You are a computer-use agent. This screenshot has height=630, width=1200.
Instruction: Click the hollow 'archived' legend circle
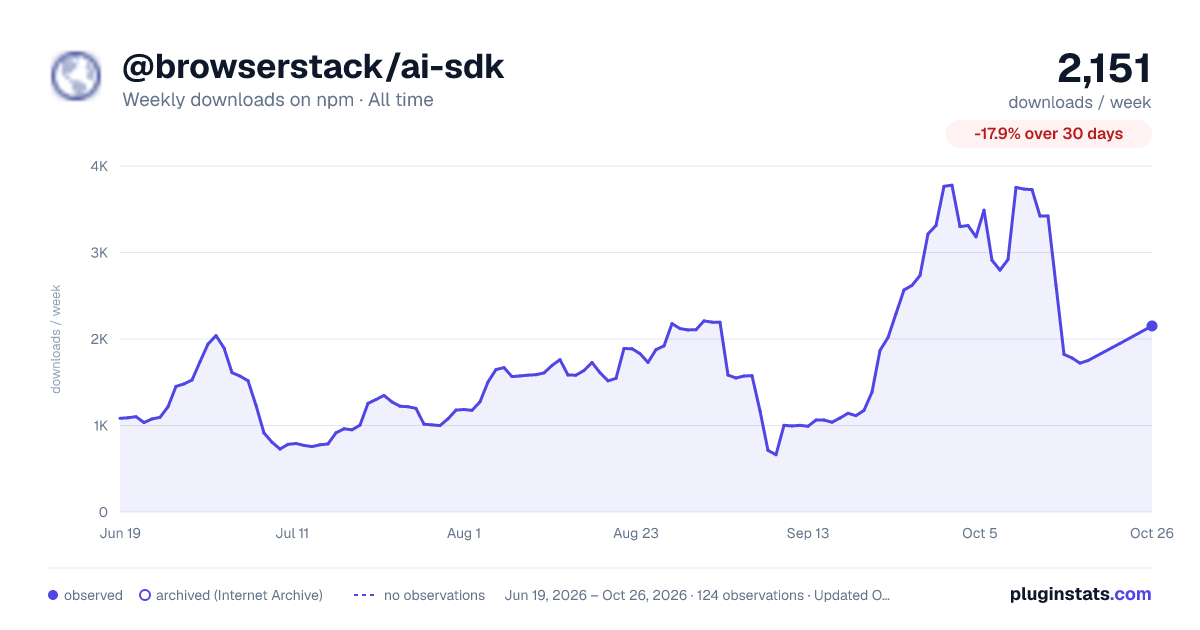[x=145, y=595]
